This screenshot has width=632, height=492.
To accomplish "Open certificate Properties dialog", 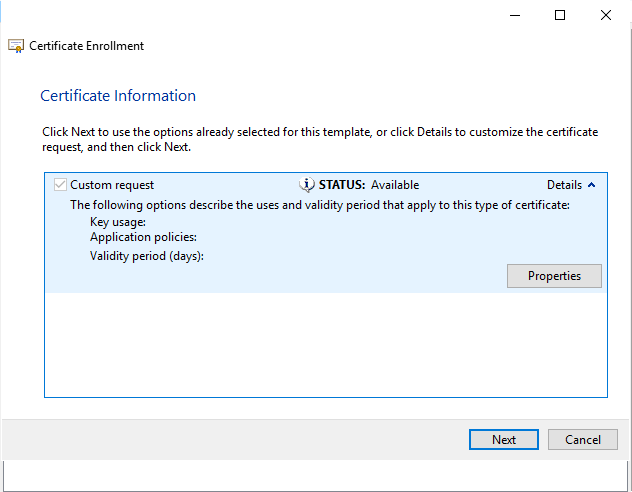I will (554, 276).
